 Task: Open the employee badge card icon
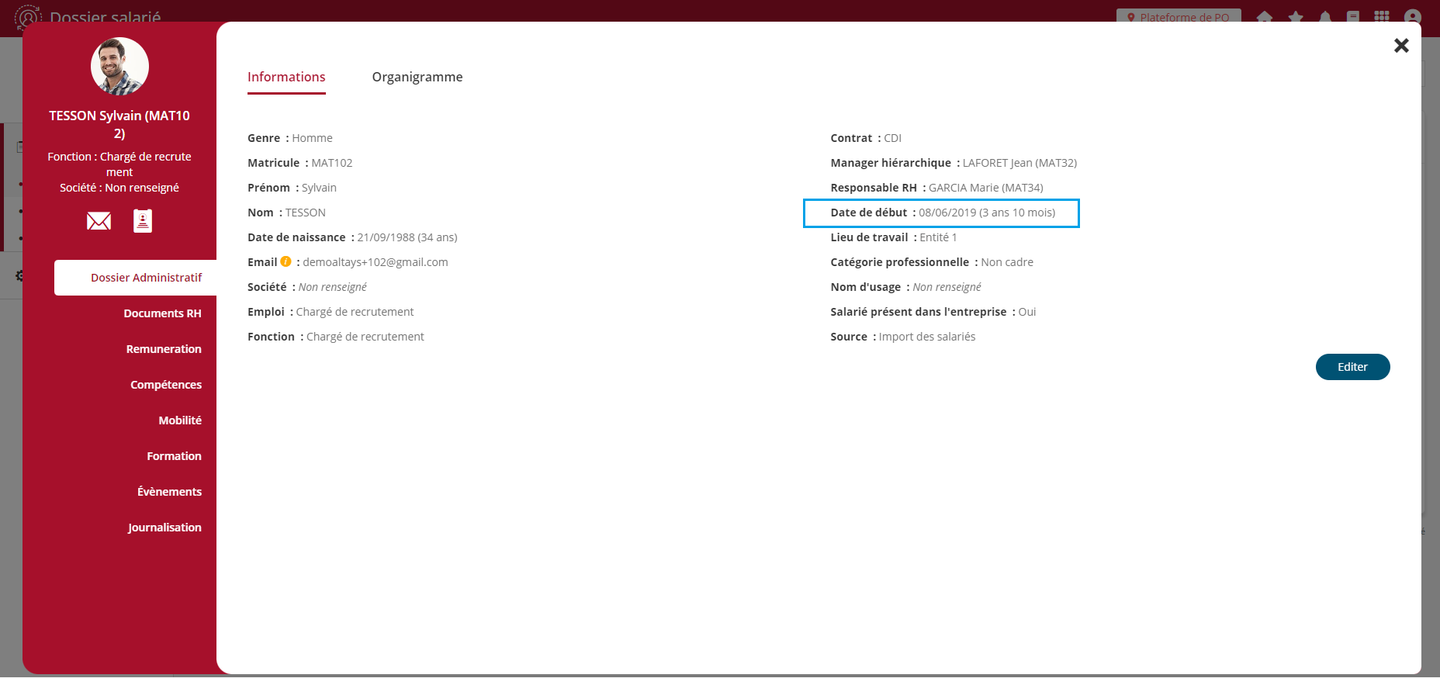(143, 221)
